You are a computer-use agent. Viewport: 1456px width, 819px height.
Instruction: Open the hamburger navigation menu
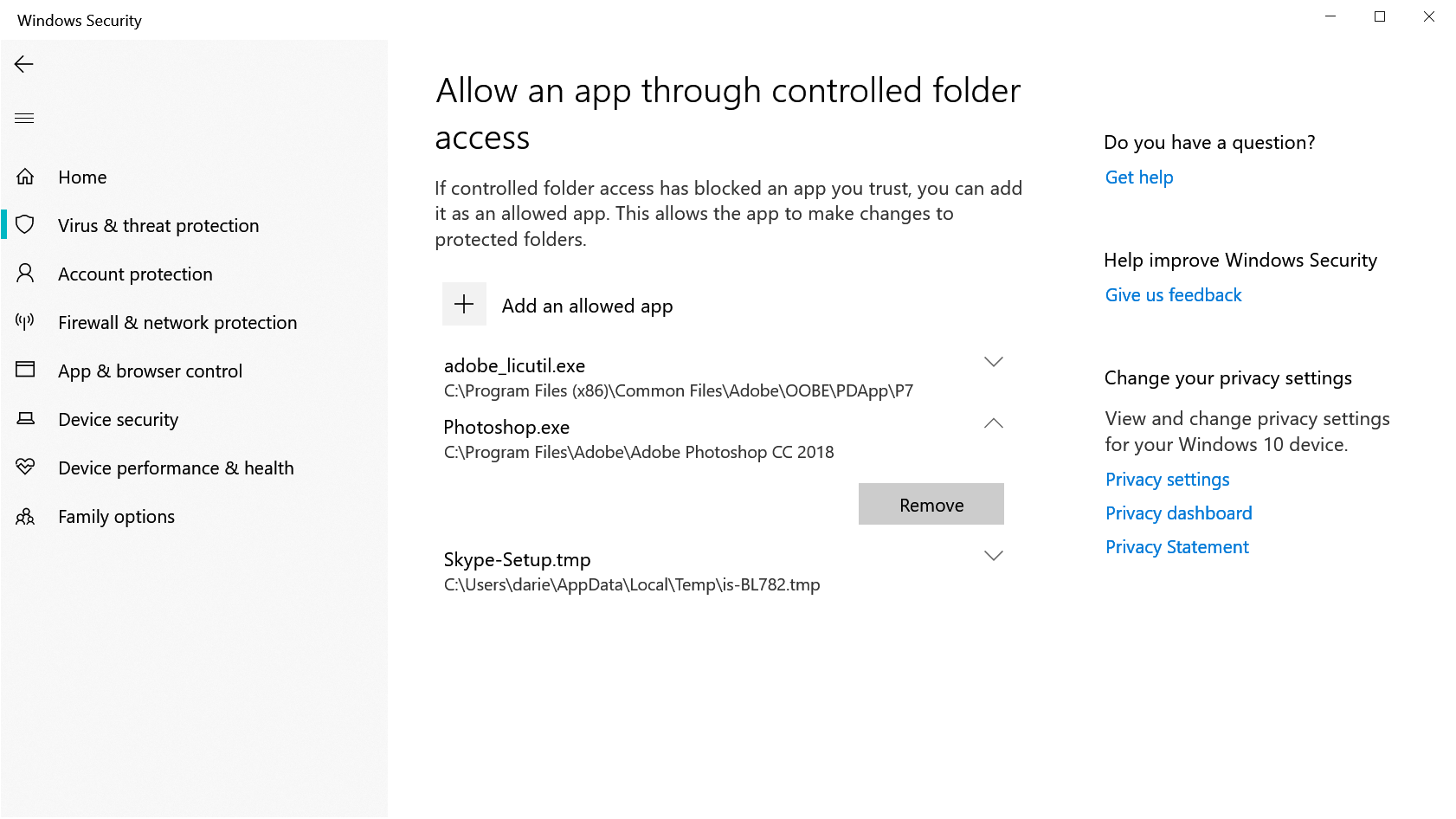coord(24,118)
